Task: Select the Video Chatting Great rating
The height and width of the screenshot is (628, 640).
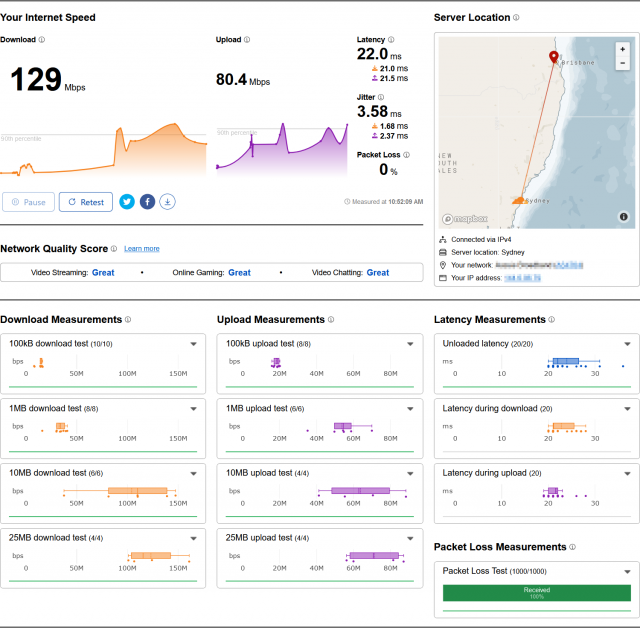Action: (378, 273)
